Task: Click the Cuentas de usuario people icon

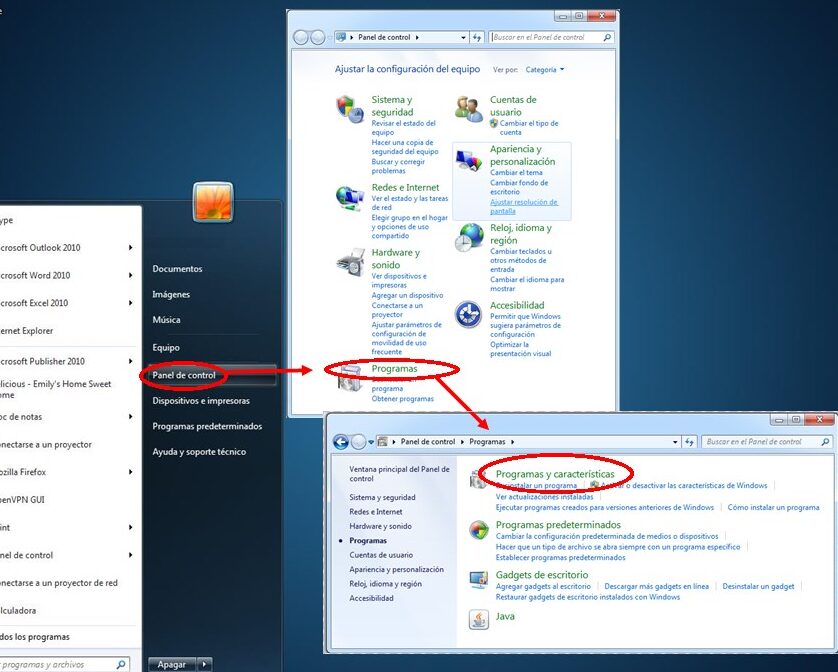Action: coord(468,107)
